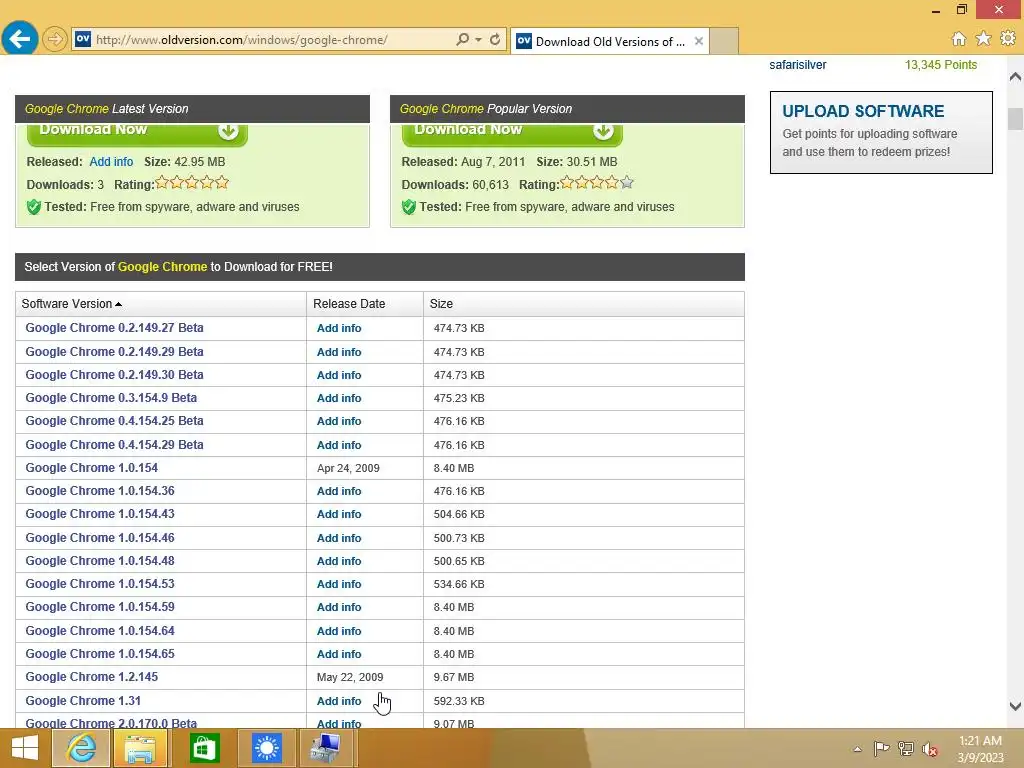
Task: Click the page scrollbar up arrow
Action: (1016, 77)
